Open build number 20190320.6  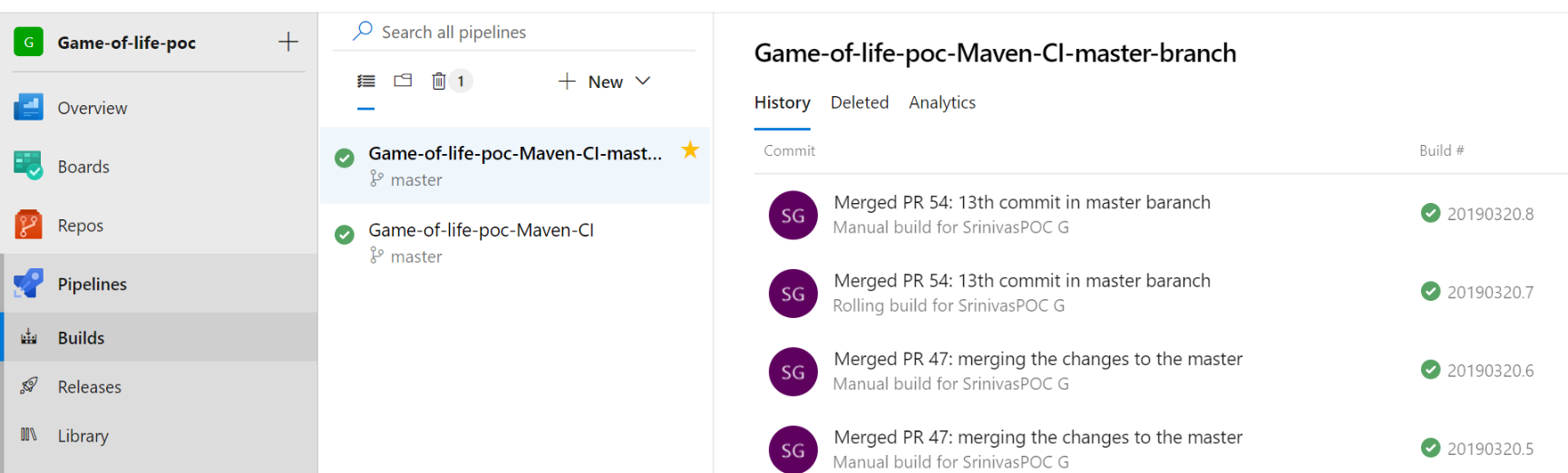click(x=1490, y=370)
